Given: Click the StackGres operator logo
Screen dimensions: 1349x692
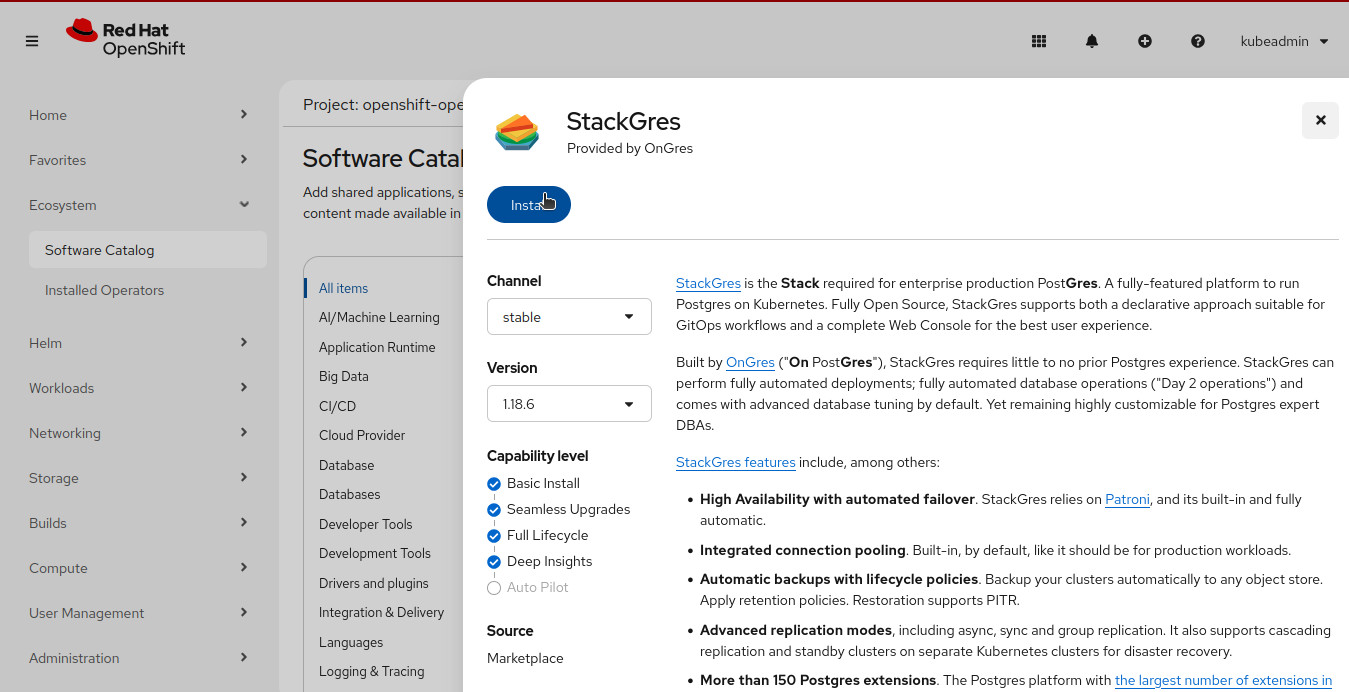Looking at the screenshot, I should [x=517, y=132].
